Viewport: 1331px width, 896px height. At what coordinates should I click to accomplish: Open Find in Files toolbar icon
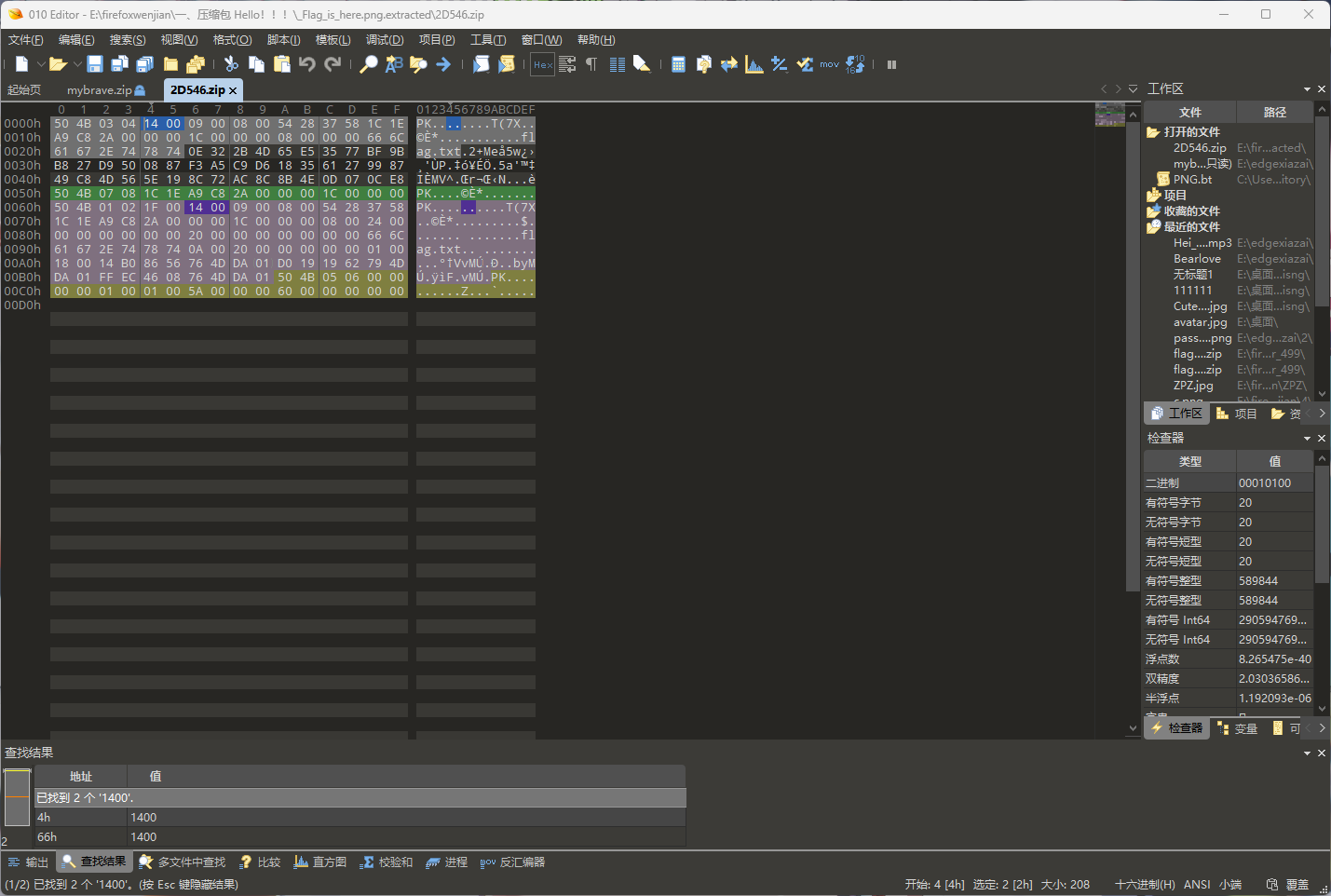pos(418,64)
